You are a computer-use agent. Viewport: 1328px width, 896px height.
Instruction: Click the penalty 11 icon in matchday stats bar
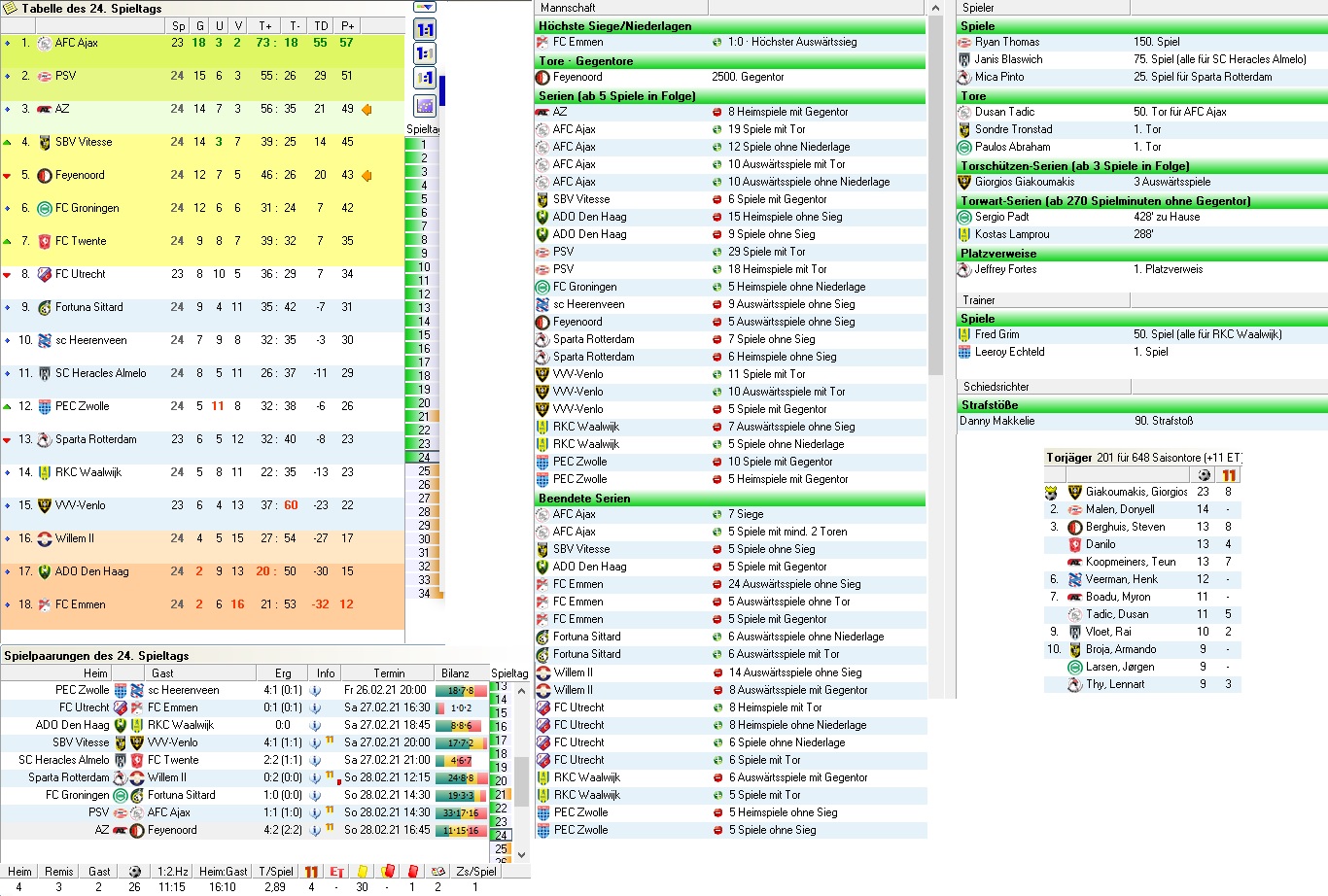pos(311,872)
